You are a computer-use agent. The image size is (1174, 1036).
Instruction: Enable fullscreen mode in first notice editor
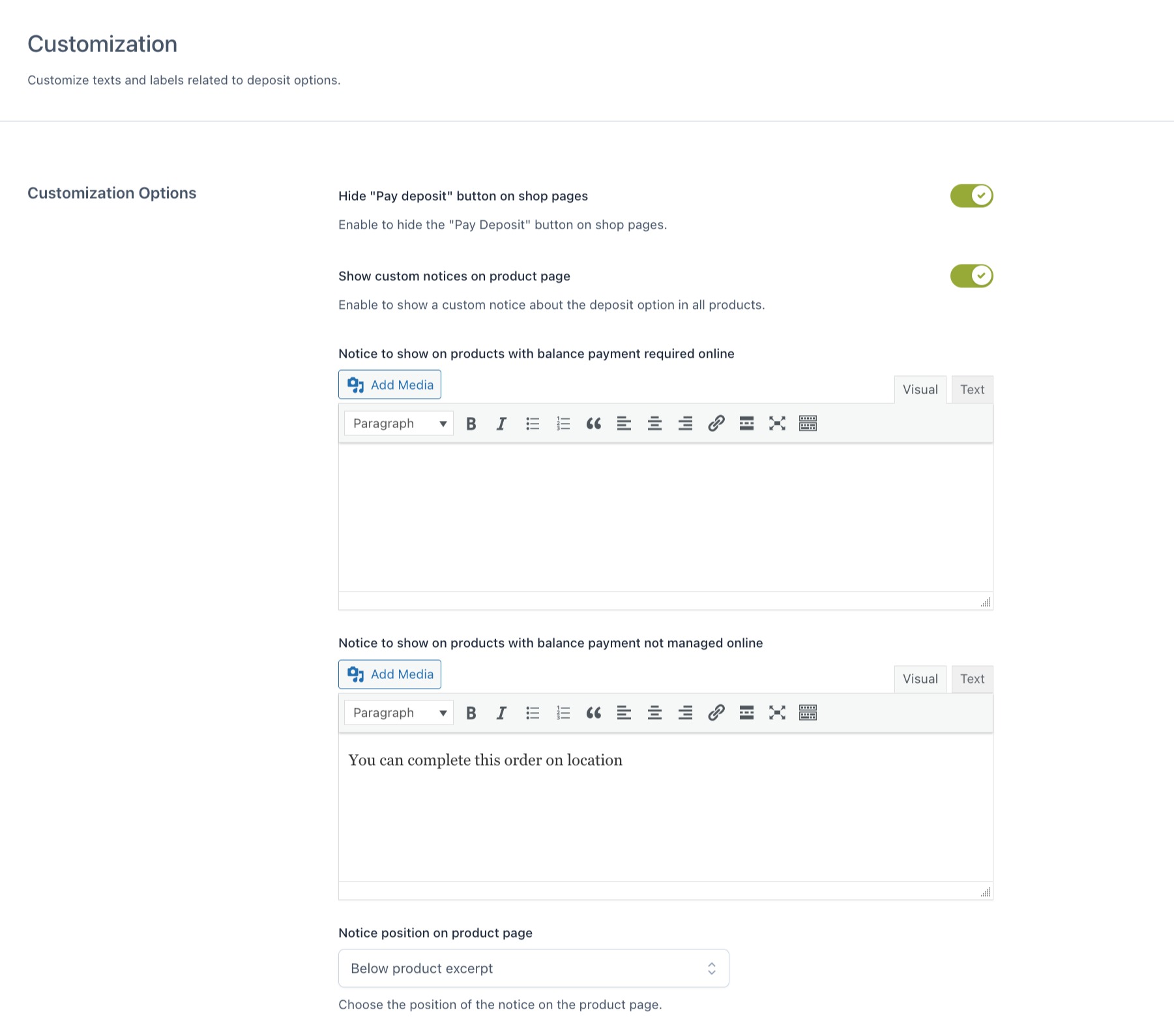[777, 424]
